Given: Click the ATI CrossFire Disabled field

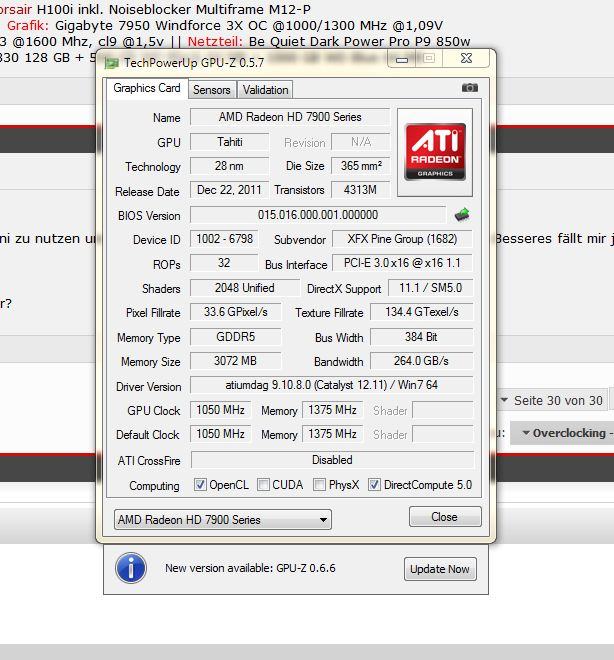Looking at the screenshot, I should pos(332,460).
